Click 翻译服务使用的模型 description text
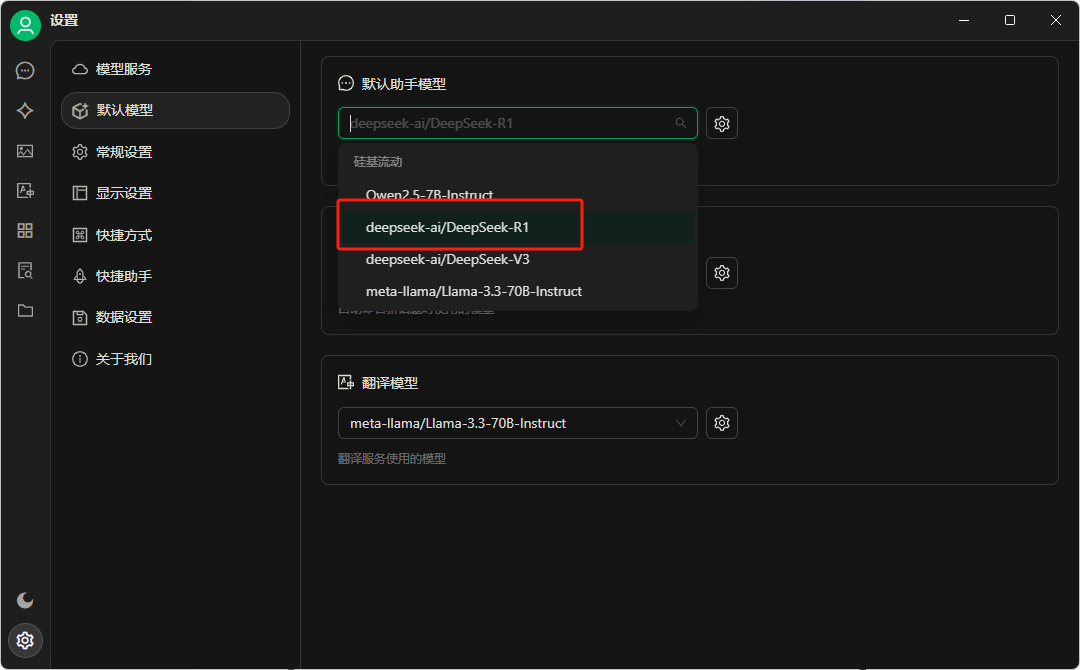 [x=392, y=459]
